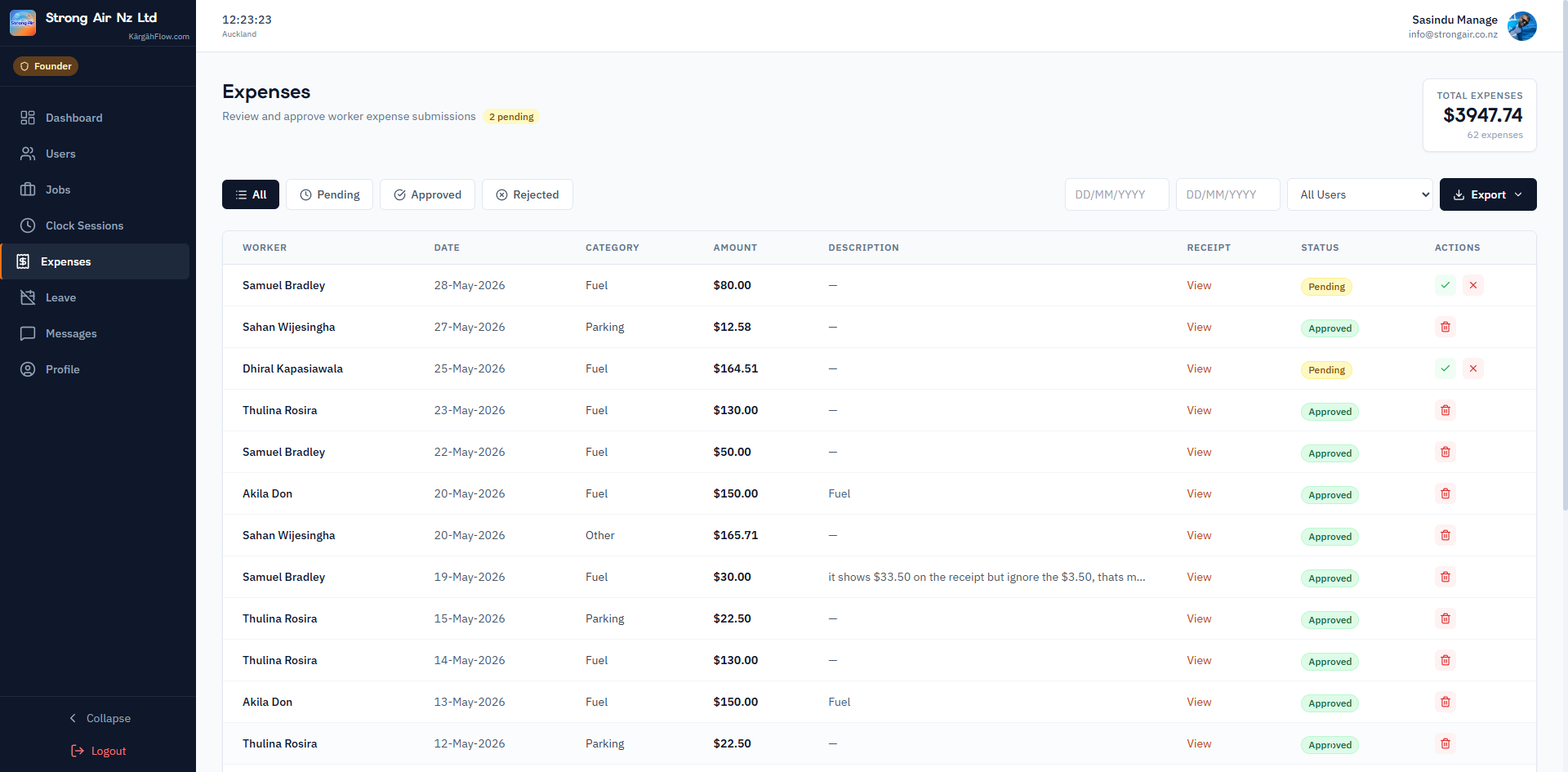Screen dimensions: 1568x772
Task: Click the DATE column header
Action: click(x=447, y=248)
